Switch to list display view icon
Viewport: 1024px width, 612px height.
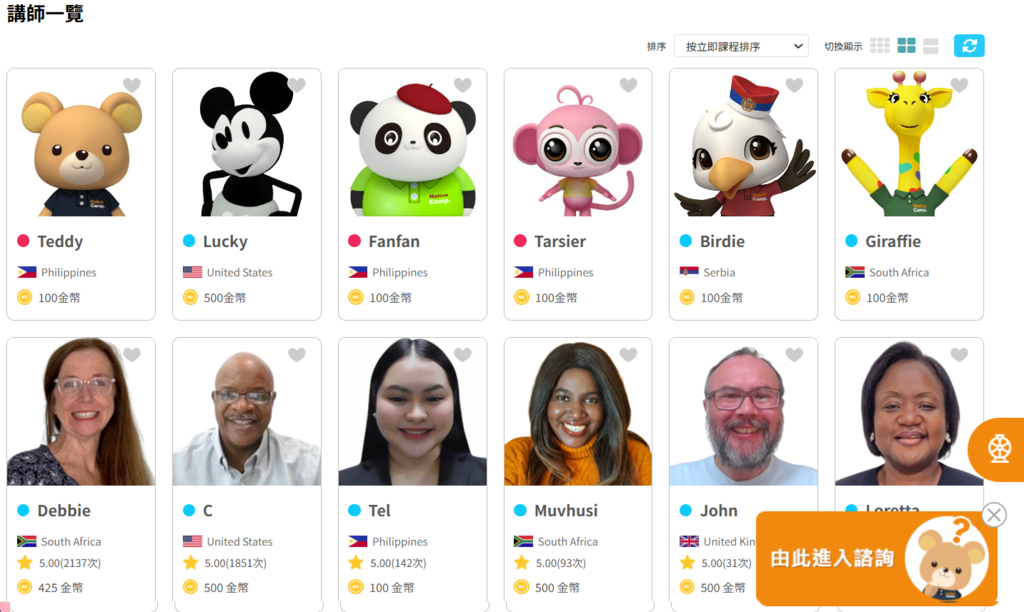pos(931,46)
